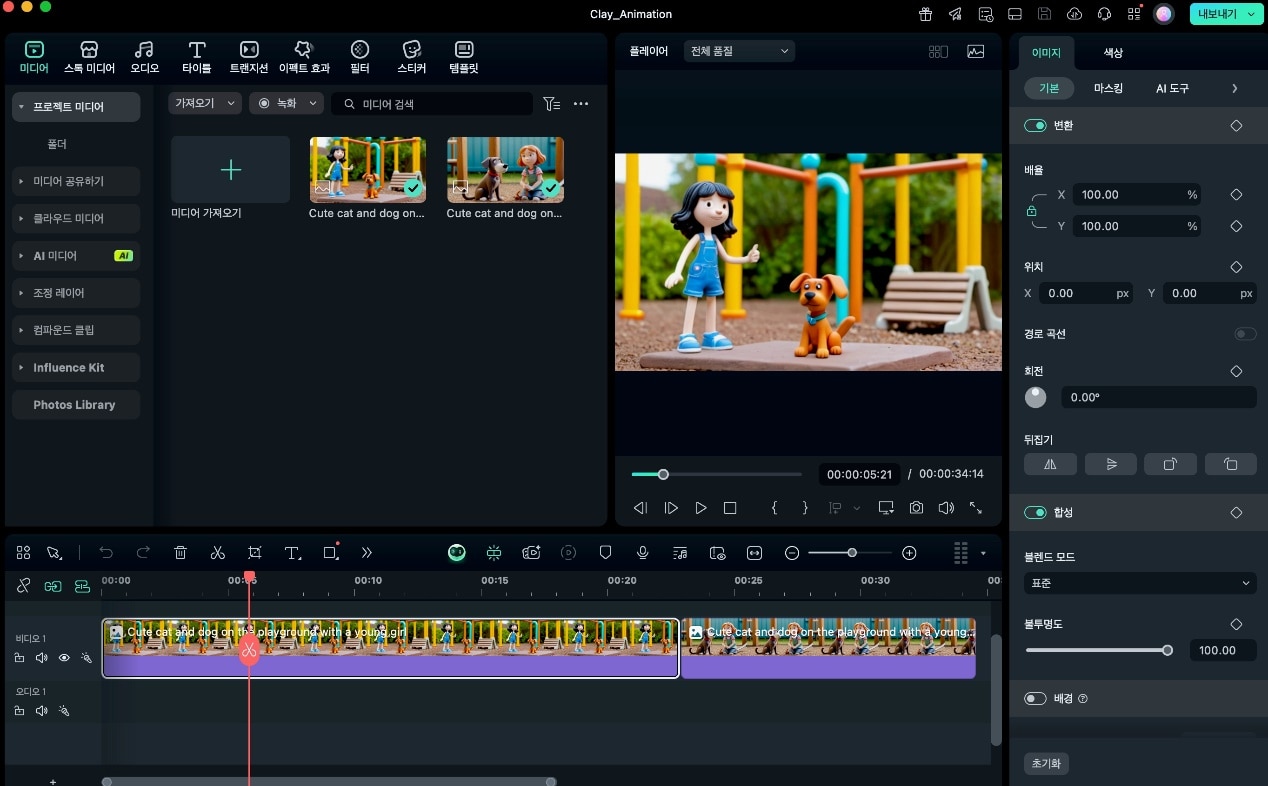Undo the last action in the timeline toolbar
The image size is (1268, 786).
[x=106, y=552]
